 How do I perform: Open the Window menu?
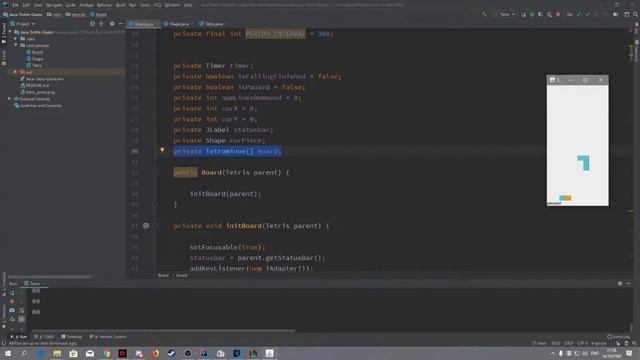[x=172, y=5]
